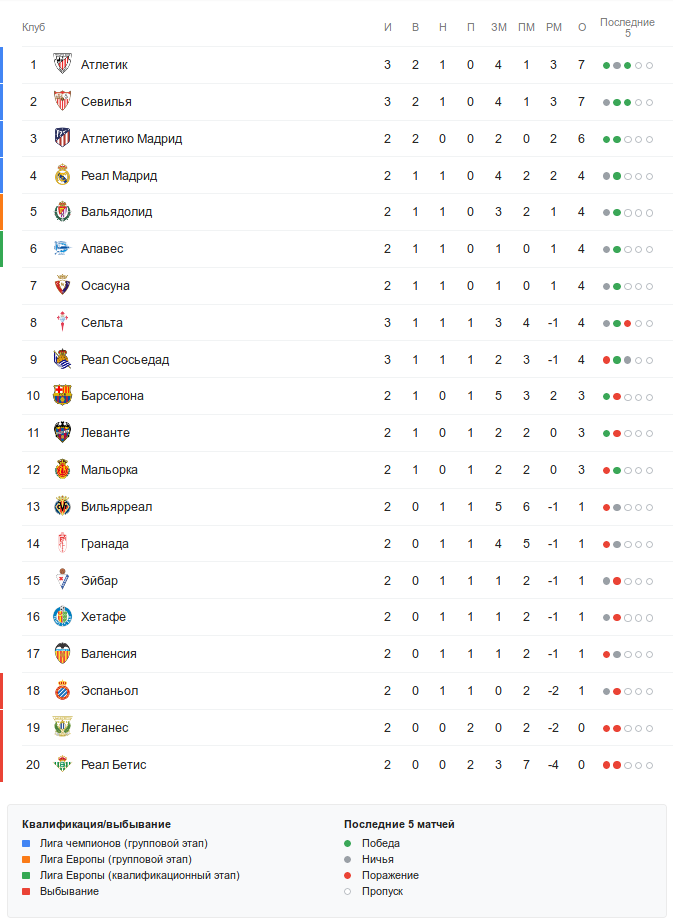
Task: Click Celta's red loss result dot
Action: (627, 323)
